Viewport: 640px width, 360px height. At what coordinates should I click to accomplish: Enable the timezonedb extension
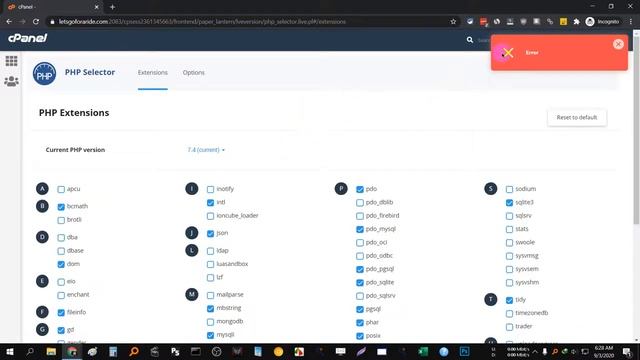coord(509,314)
